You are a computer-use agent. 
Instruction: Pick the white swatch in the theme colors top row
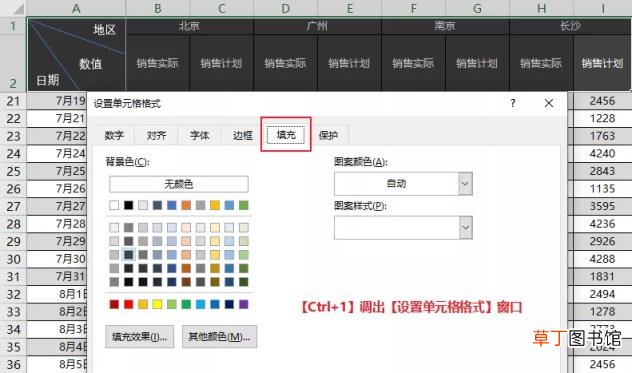point(114,205)
